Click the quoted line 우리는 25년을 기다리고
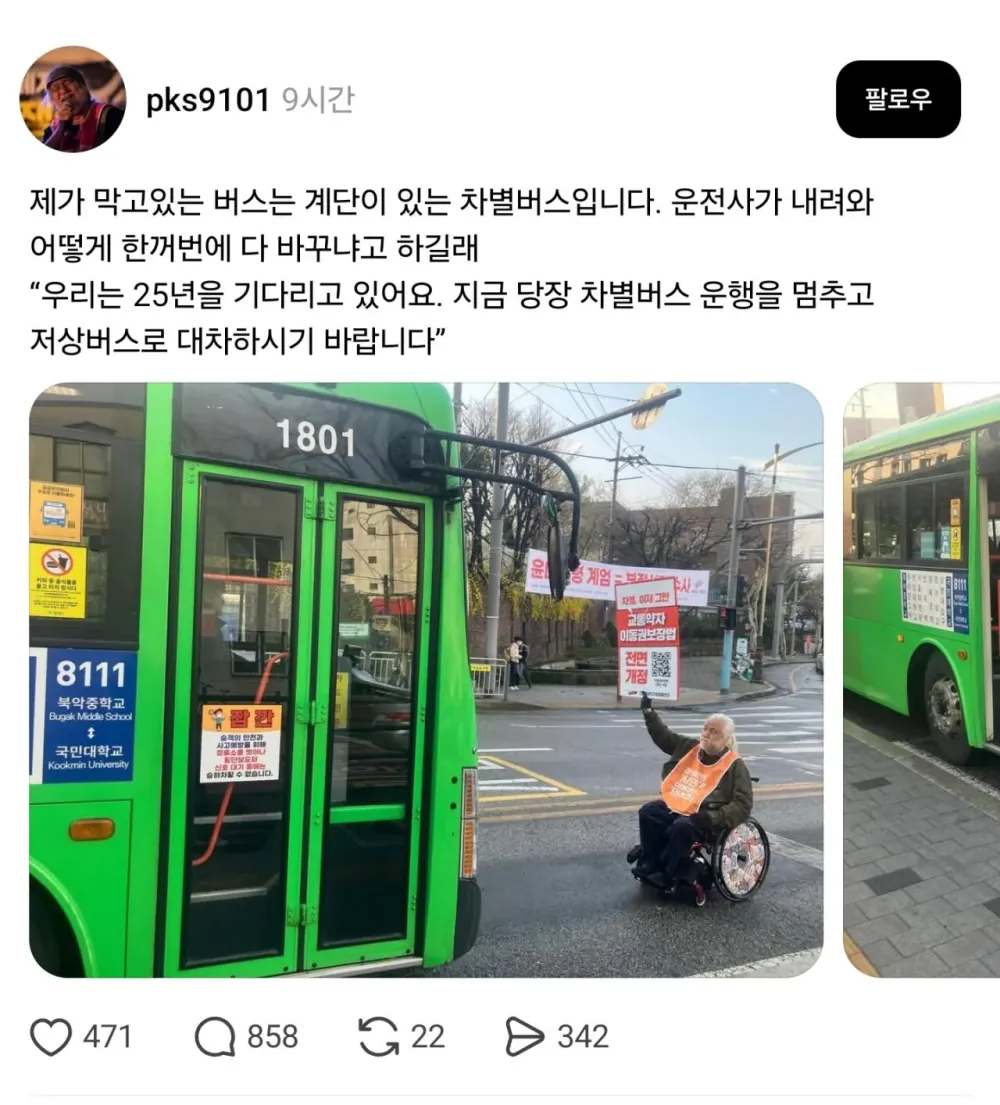The width and height of the screenshot is (1000, 1105). click(x=451, y=295)
